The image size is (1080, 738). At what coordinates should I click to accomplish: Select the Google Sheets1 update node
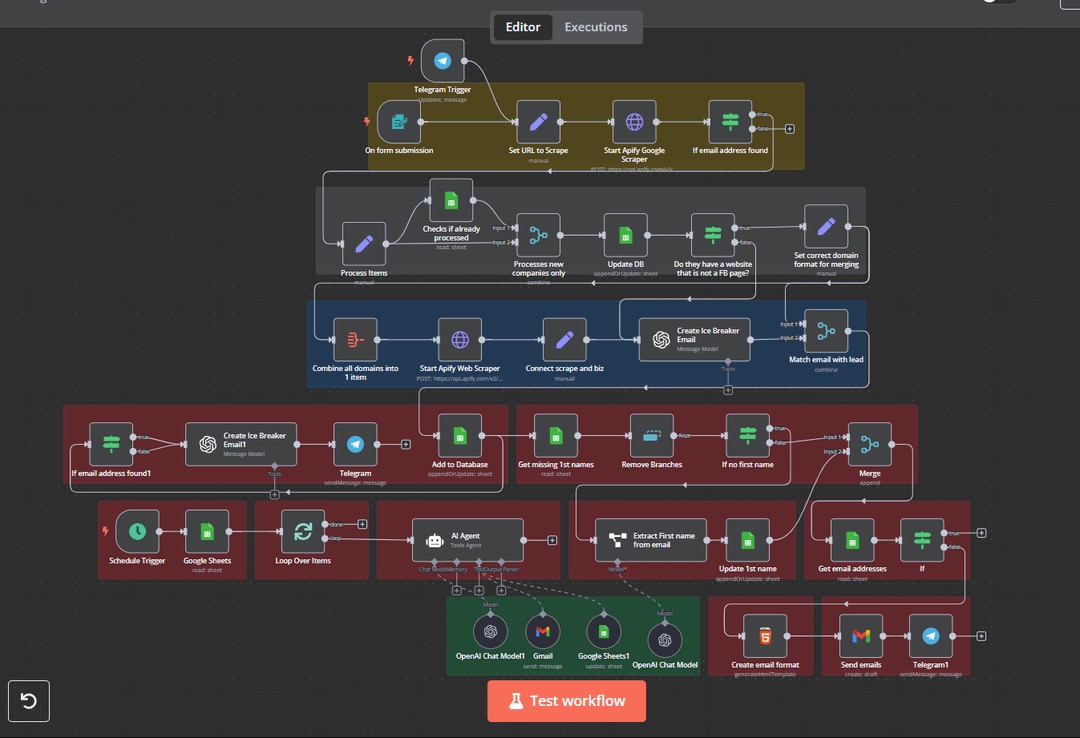click(x=603, y=631)
